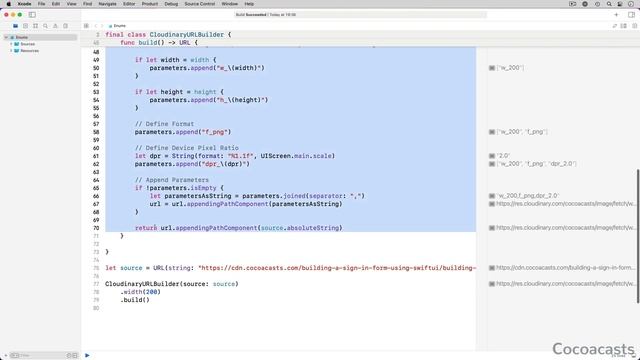
Task: Open the adjust editor options icon
Action: click(624, 26)
